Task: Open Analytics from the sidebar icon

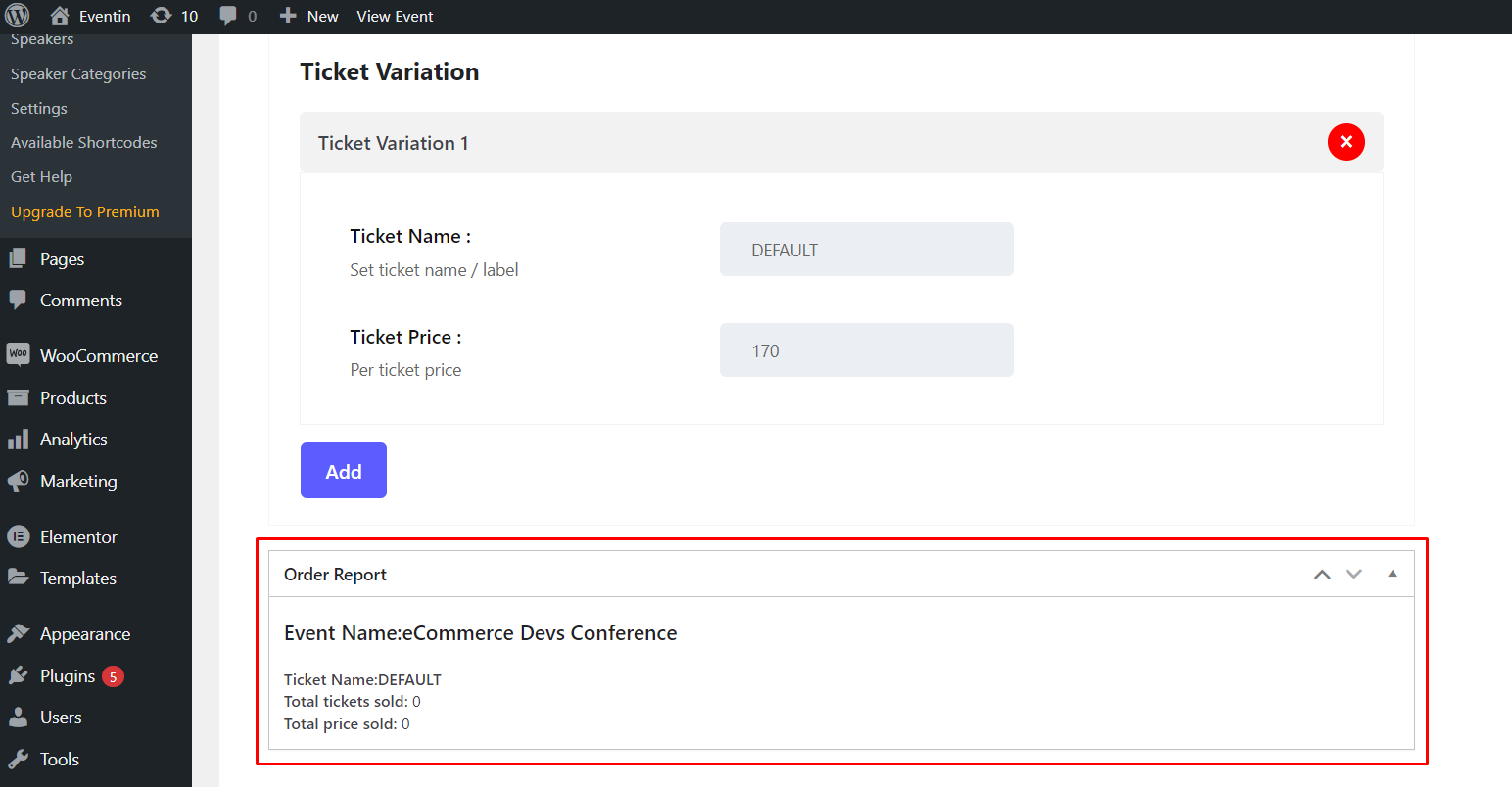Action: point(19,439)
